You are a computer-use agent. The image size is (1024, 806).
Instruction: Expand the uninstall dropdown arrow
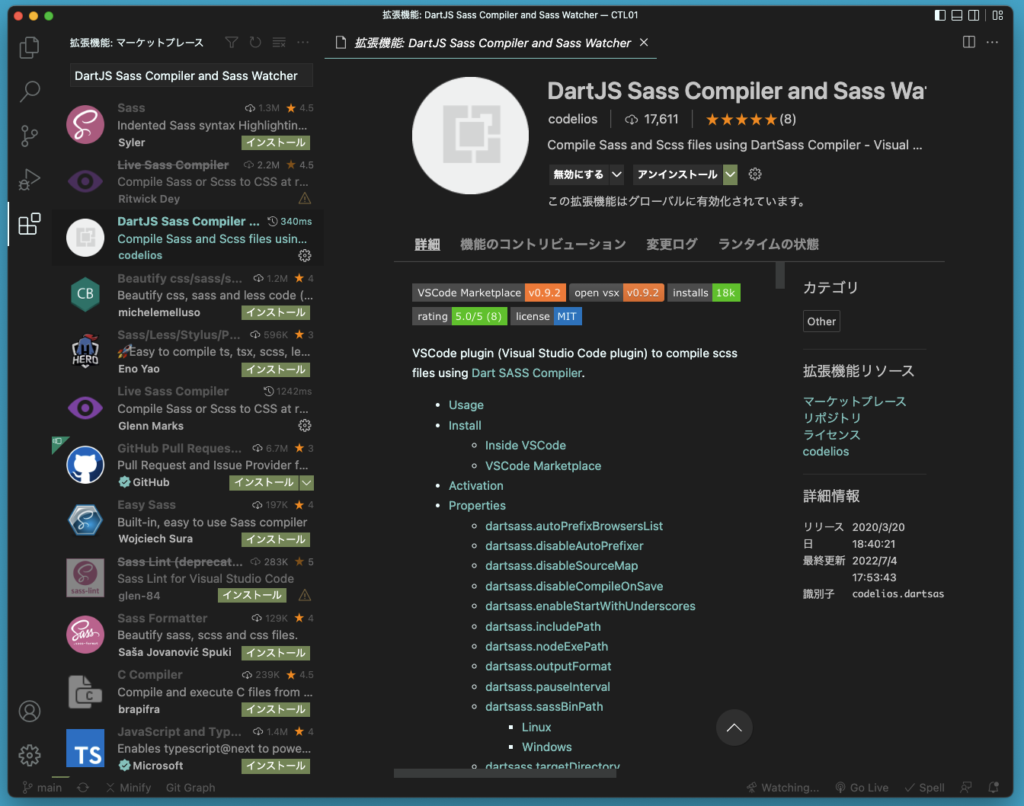[x=731, y=174]
